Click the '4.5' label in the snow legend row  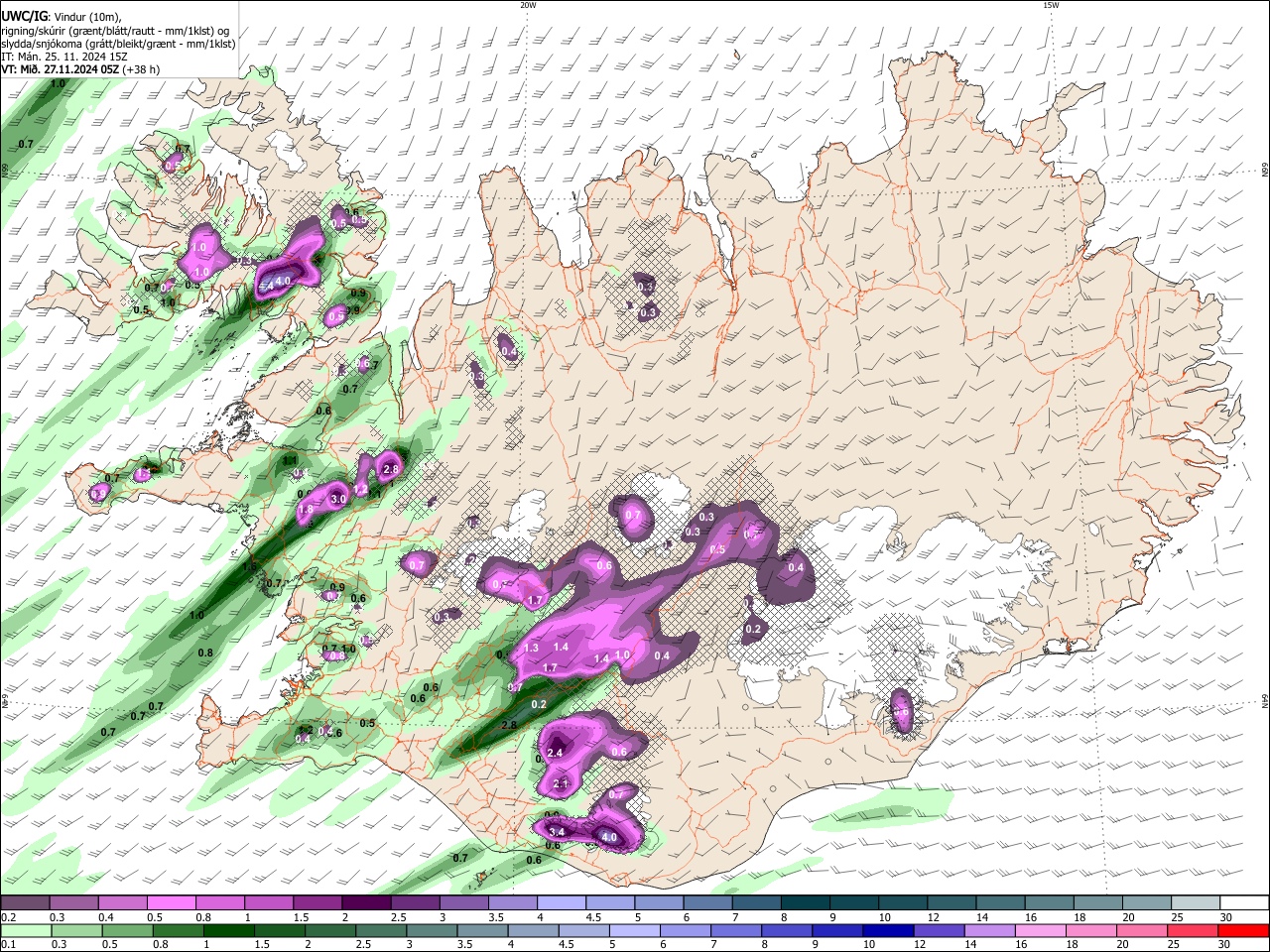[x=594, y=917]
